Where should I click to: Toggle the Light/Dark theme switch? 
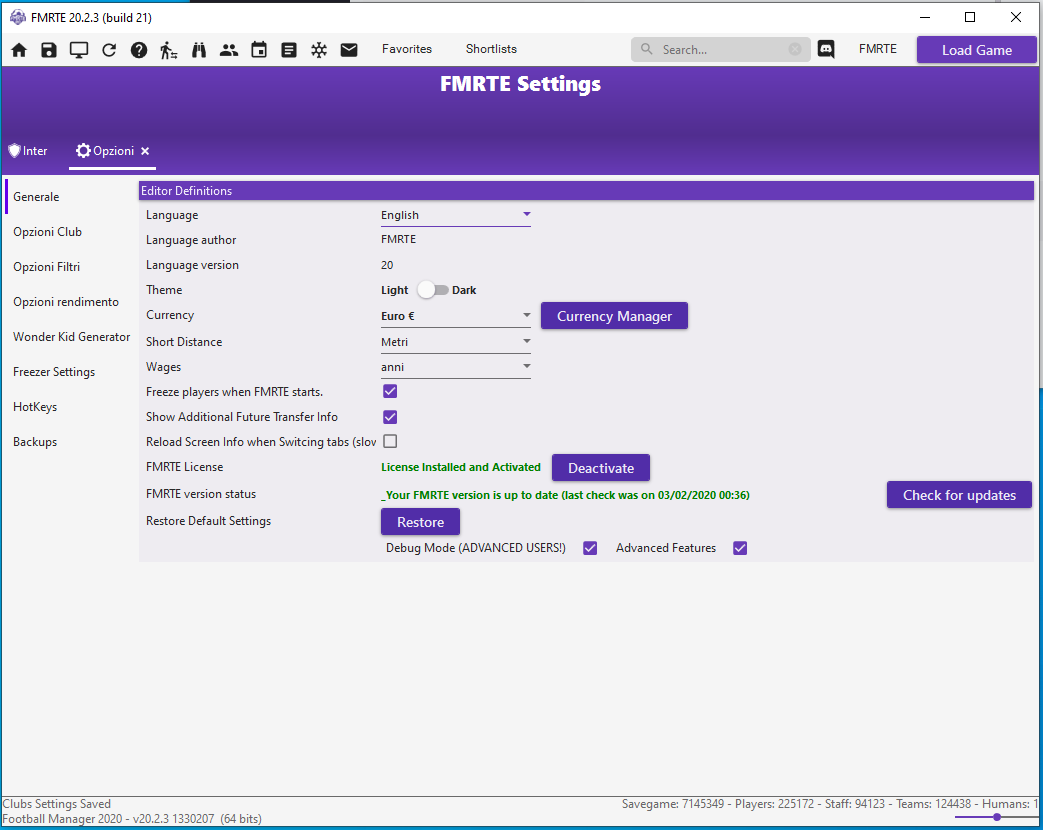pyautogui.click(x=432, y=290)
